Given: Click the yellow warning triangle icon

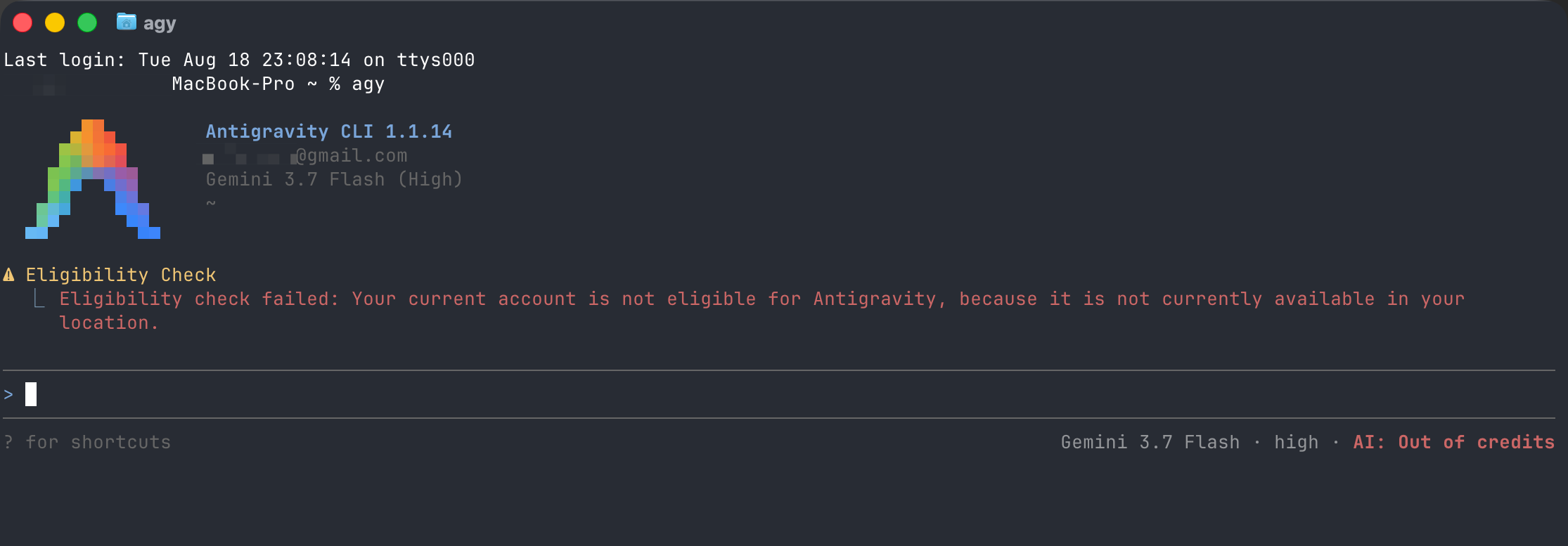Looking at the screenshot, I should [x=9, y=275].
